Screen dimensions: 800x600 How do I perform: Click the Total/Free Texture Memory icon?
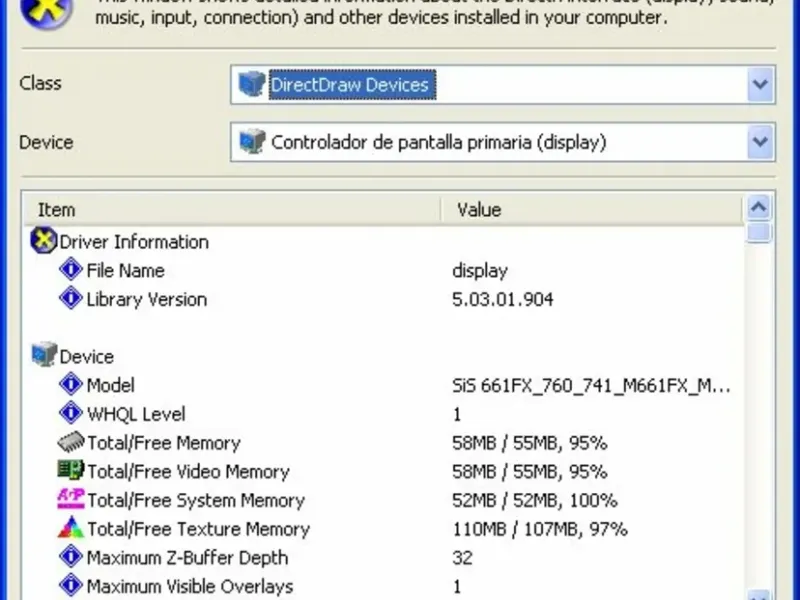coord(71,529)
